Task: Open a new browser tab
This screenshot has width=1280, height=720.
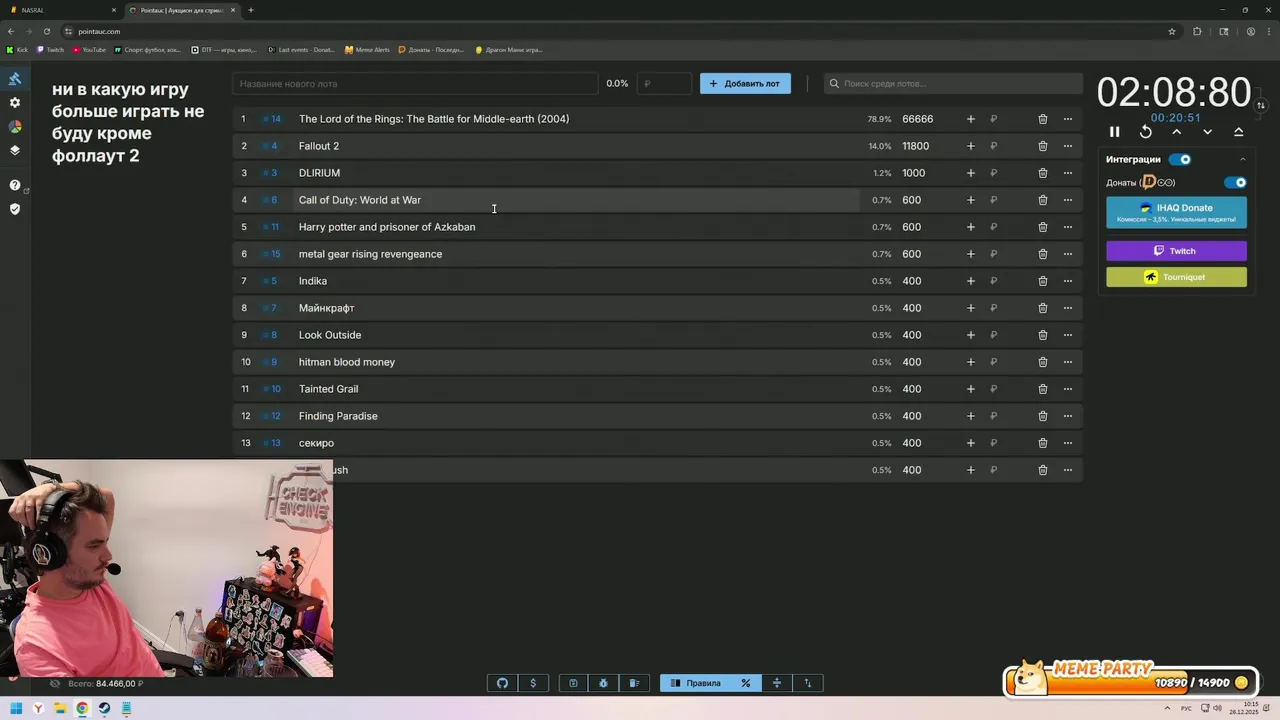Action: (250, 10)
